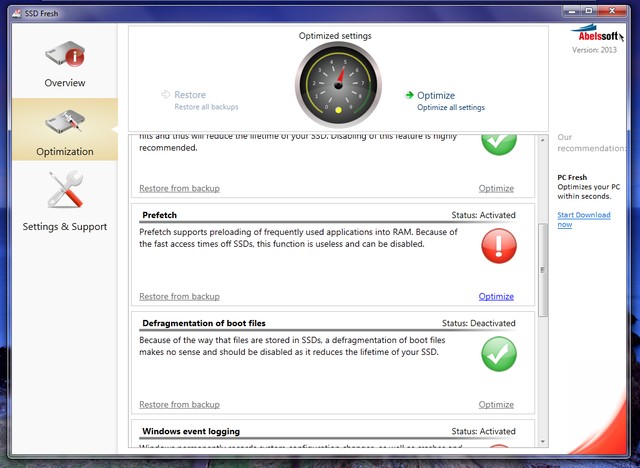
Task: Click Optimize all settings link
Action: [451, 107]
